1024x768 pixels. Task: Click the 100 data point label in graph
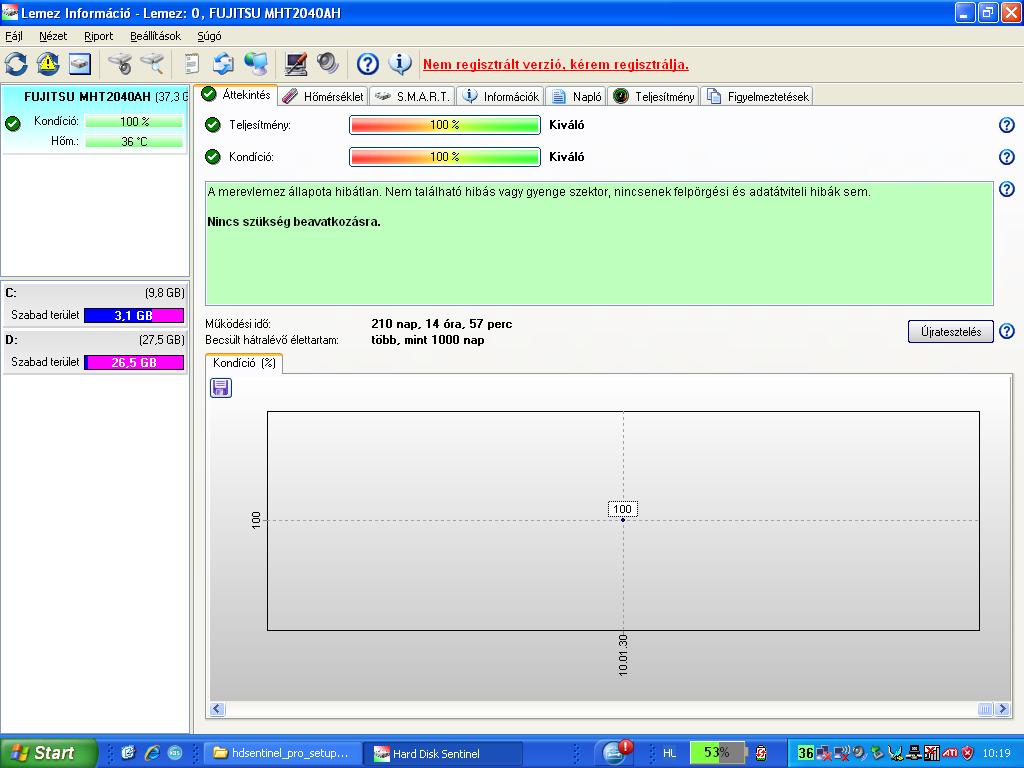(622, 509)
